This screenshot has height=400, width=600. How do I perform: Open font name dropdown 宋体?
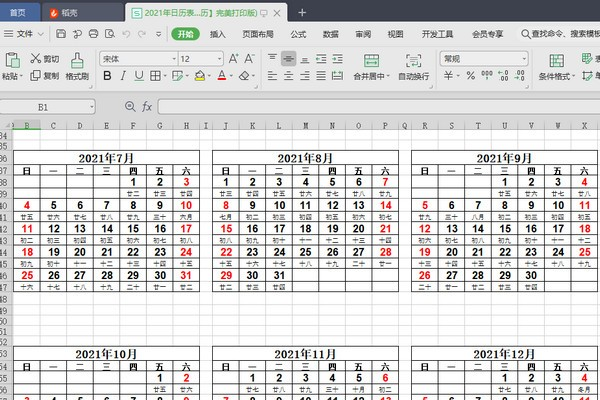pos(174,59)
